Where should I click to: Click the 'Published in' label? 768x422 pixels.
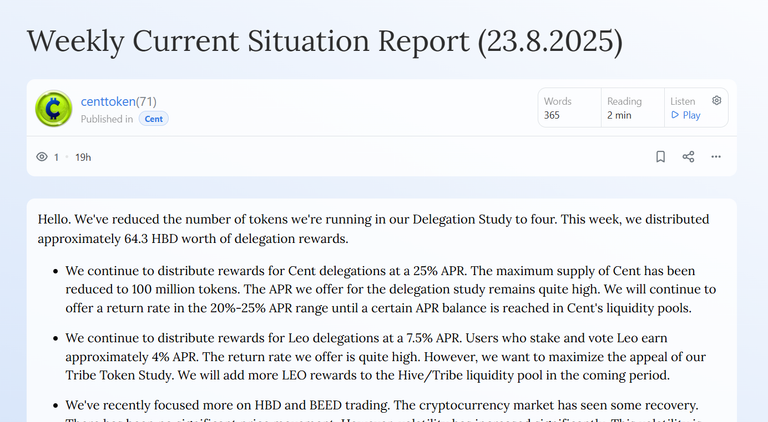107,119
